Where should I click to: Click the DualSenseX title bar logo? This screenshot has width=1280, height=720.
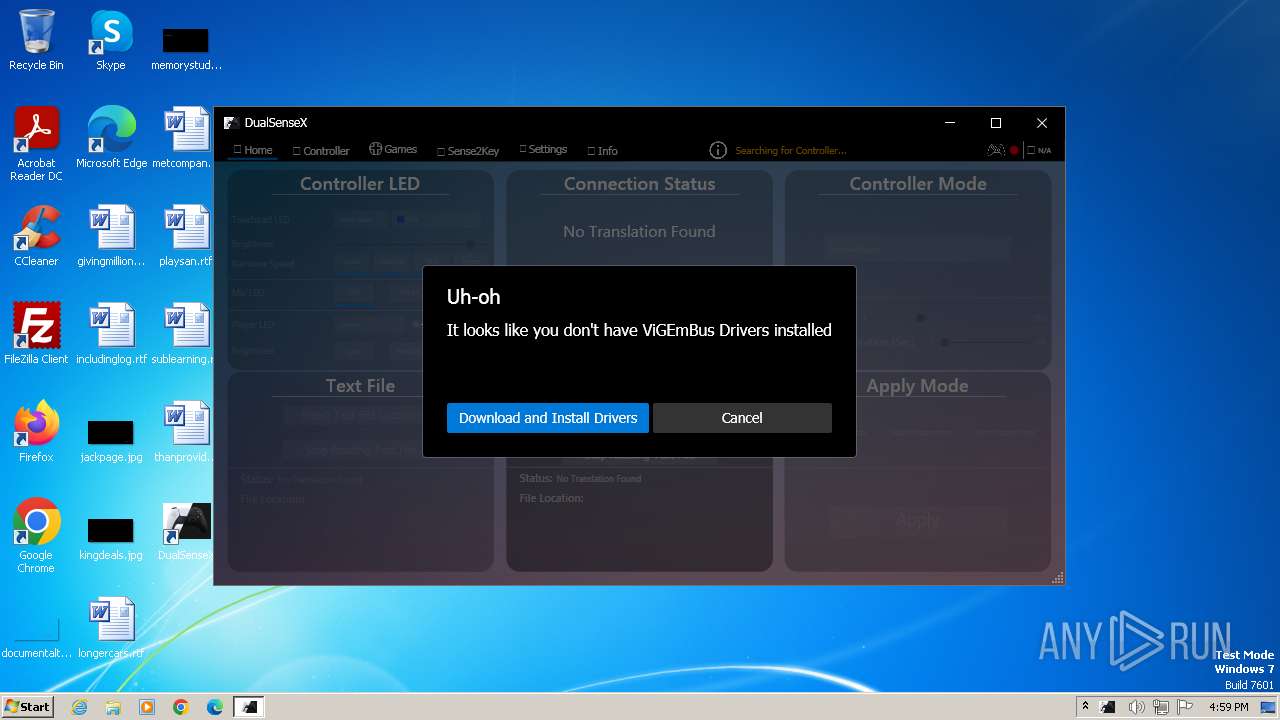pyautogui.click(x=230, y=123)
